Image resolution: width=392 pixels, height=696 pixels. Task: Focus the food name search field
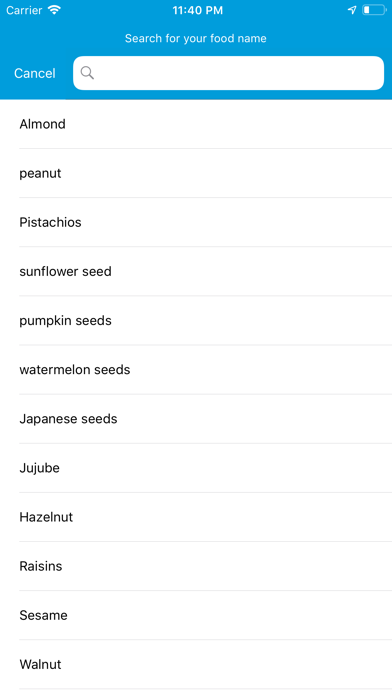pyautogui.click(x=228, y=73)
